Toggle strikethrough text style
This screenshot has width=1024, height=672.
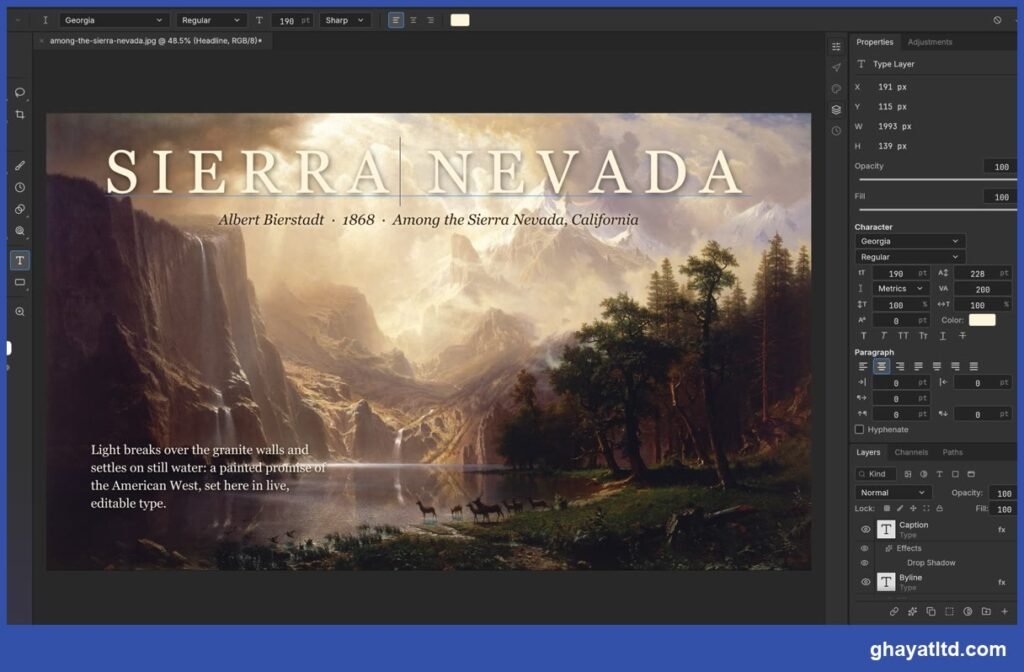[962, 336]
